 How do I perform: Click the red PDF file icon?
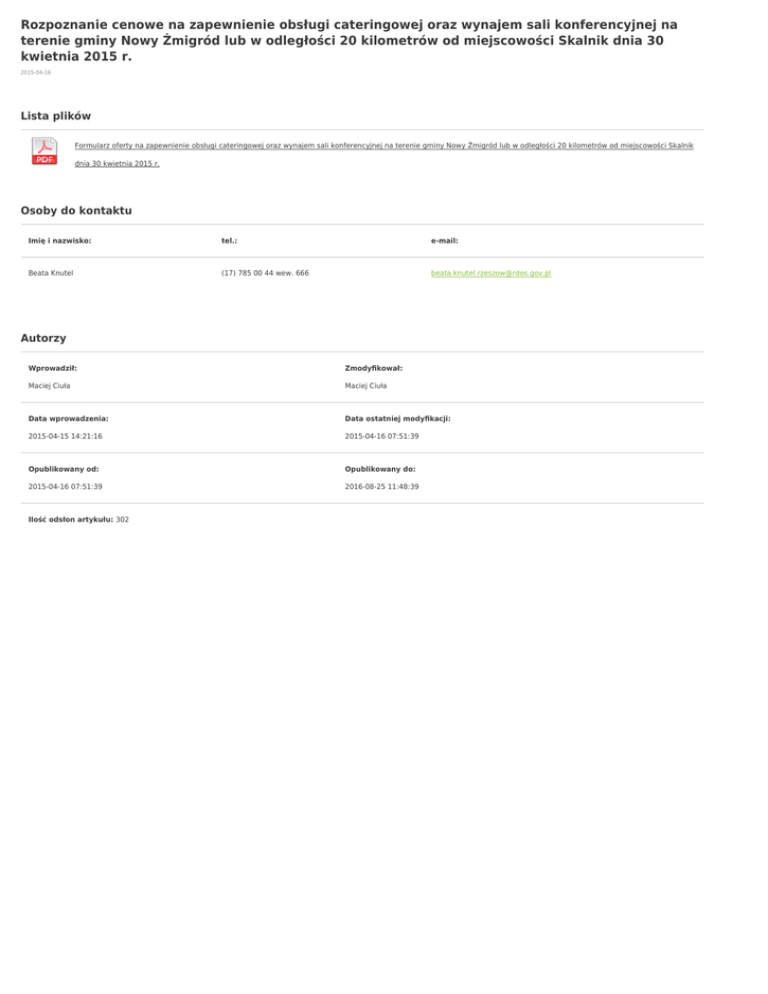coord(44,152)
